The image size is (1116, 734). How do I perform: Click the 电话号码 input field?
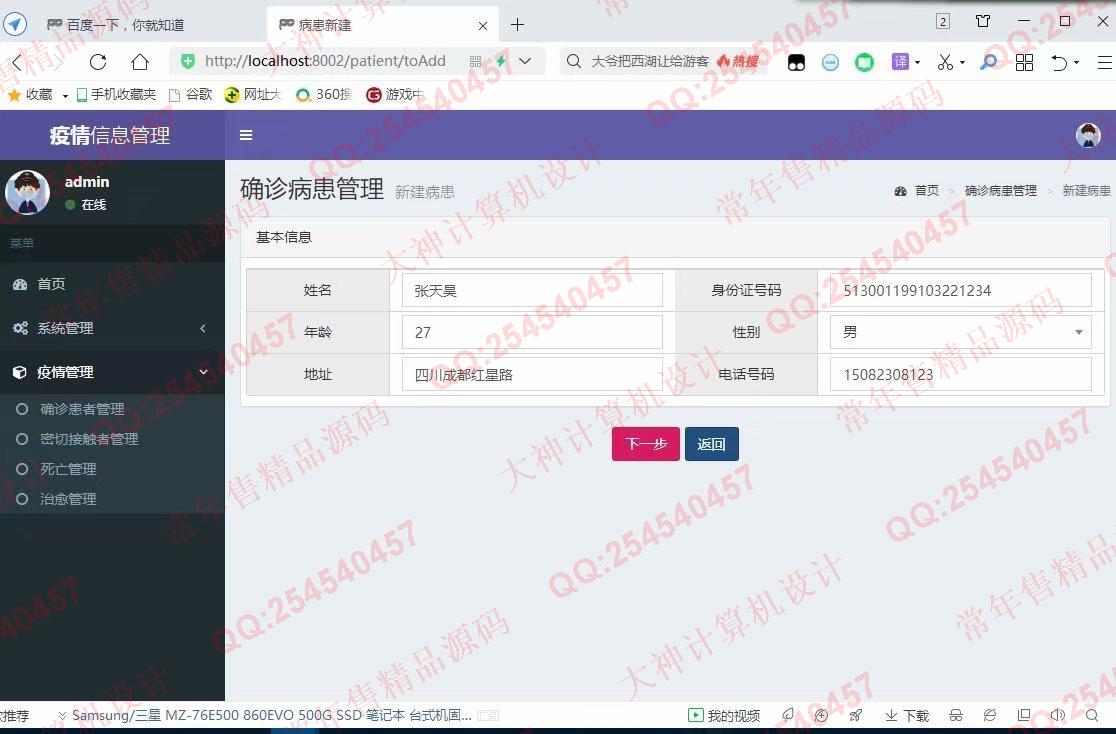[961, 374]
